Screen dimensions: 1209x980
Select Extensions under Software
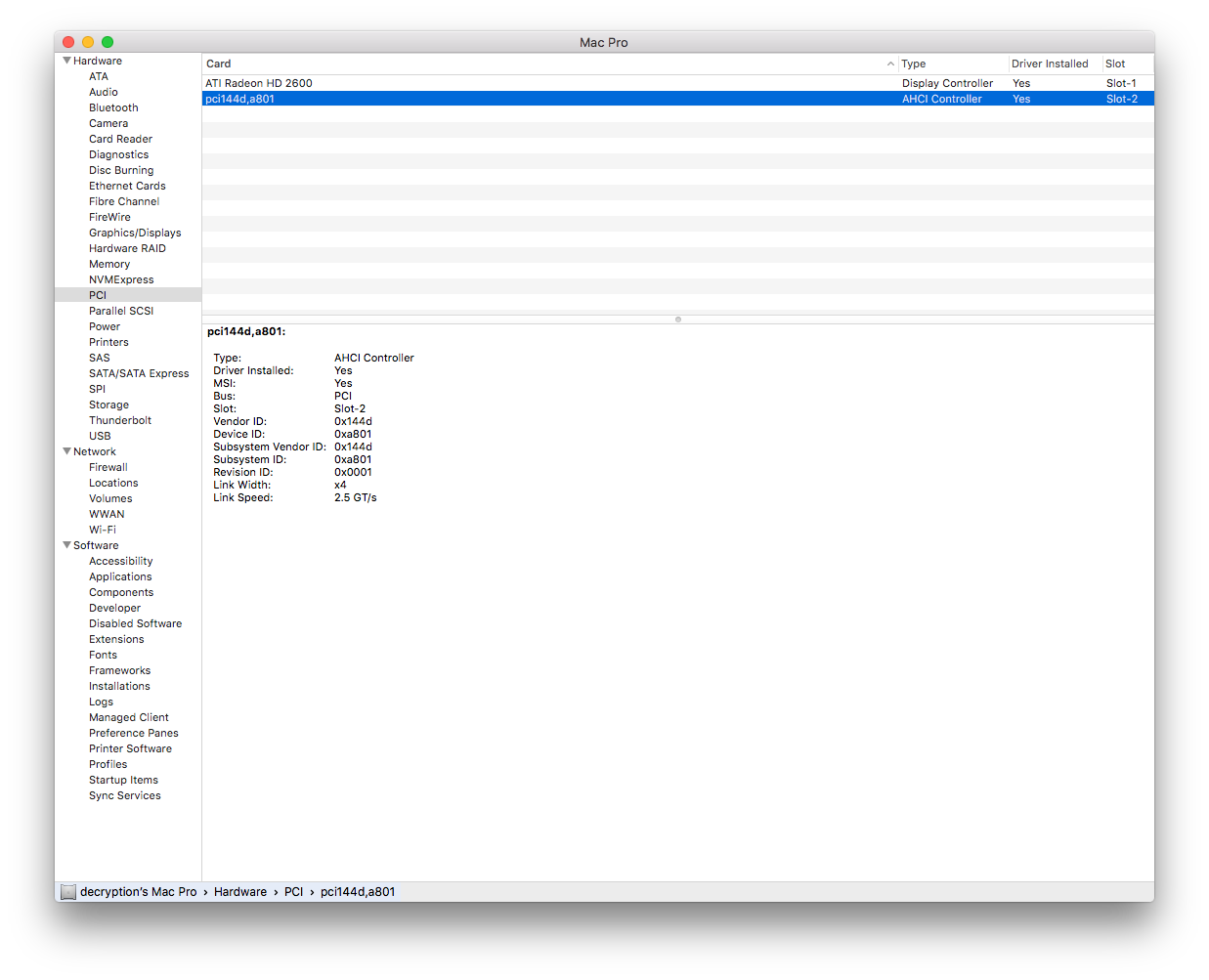(116, 639)
